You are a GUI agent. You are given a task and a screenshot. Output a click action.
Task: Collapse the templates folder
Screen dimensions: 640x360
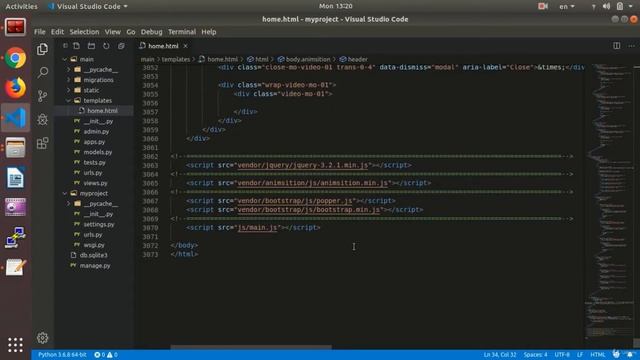pos(69,100)
